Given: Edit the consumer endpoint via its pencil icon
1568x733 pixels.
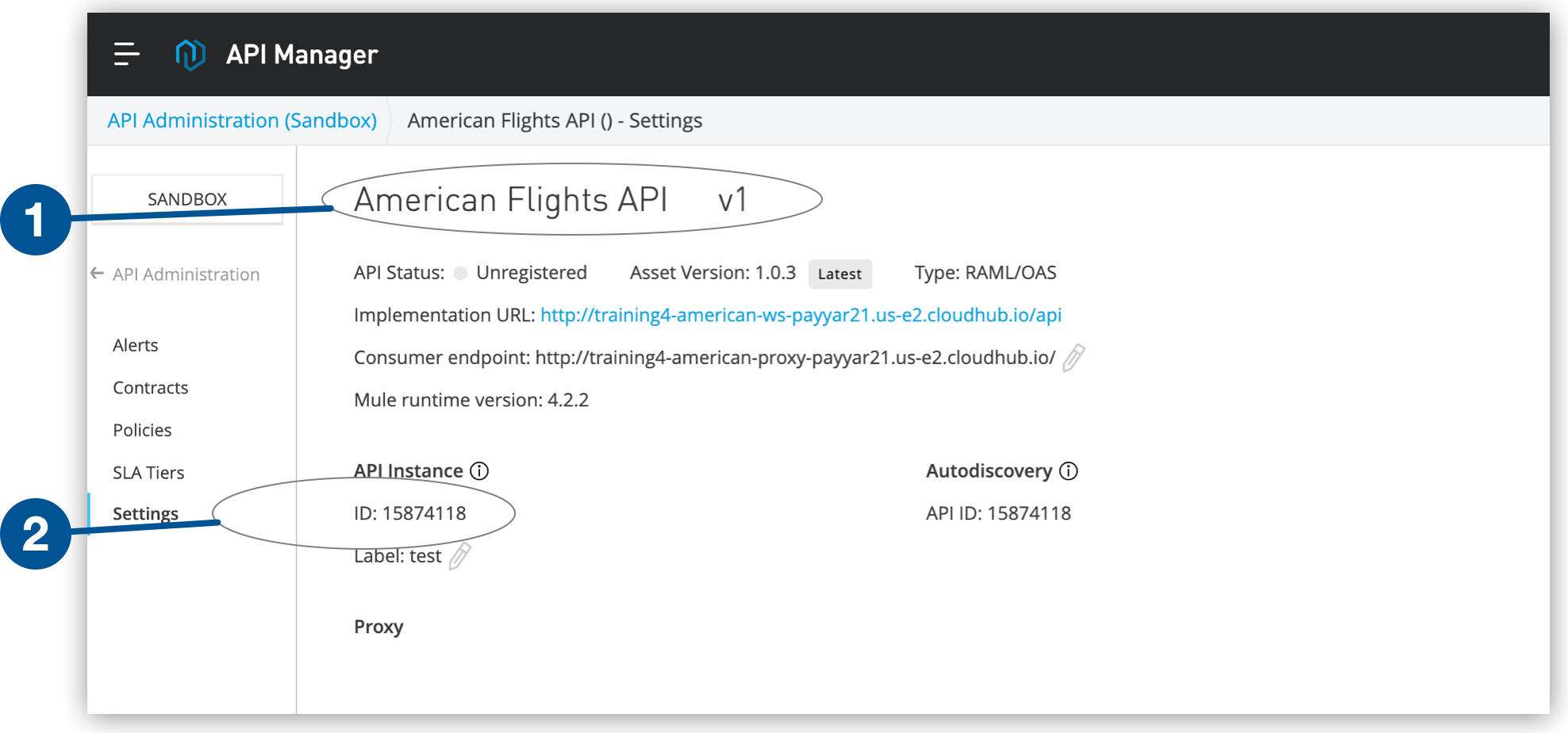Looking at the screenshot, I should pos(1074,358).
